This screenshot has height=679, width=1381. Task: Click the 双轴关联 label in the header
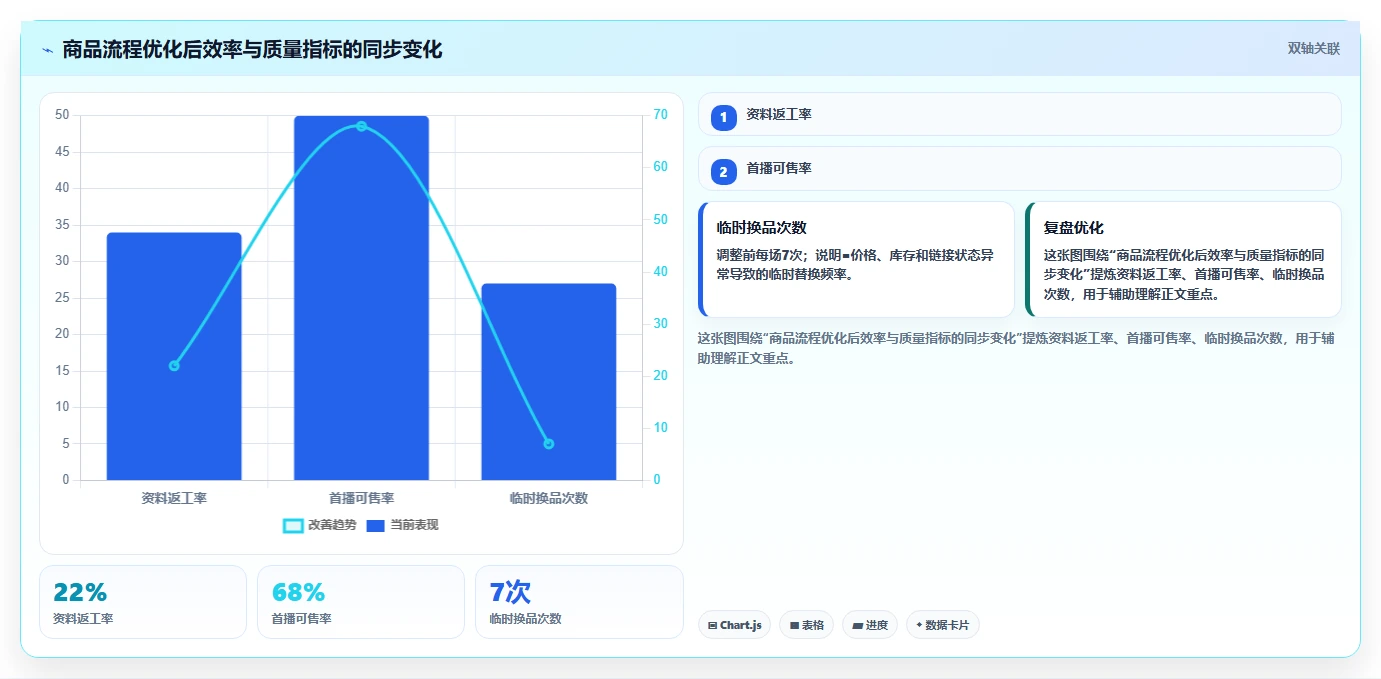click(x=1313, y=48)
